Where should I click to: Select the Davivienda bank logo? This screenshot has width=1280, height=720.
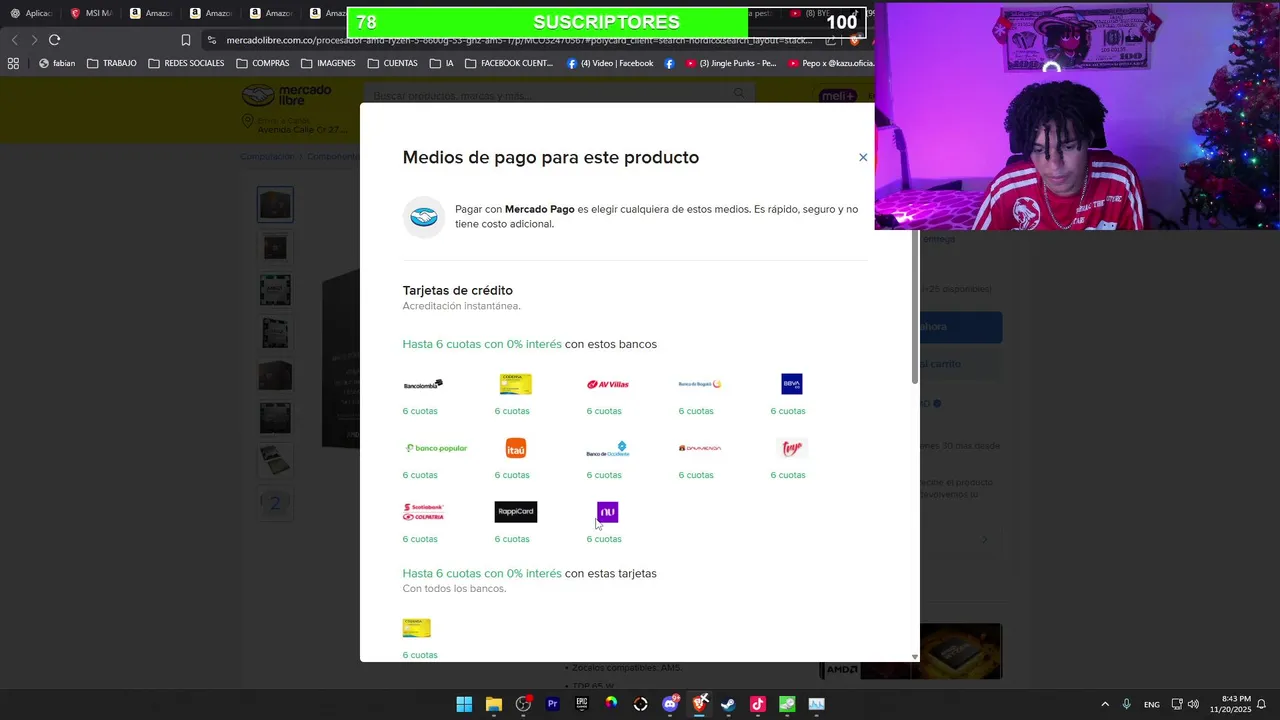pos(700,448)
